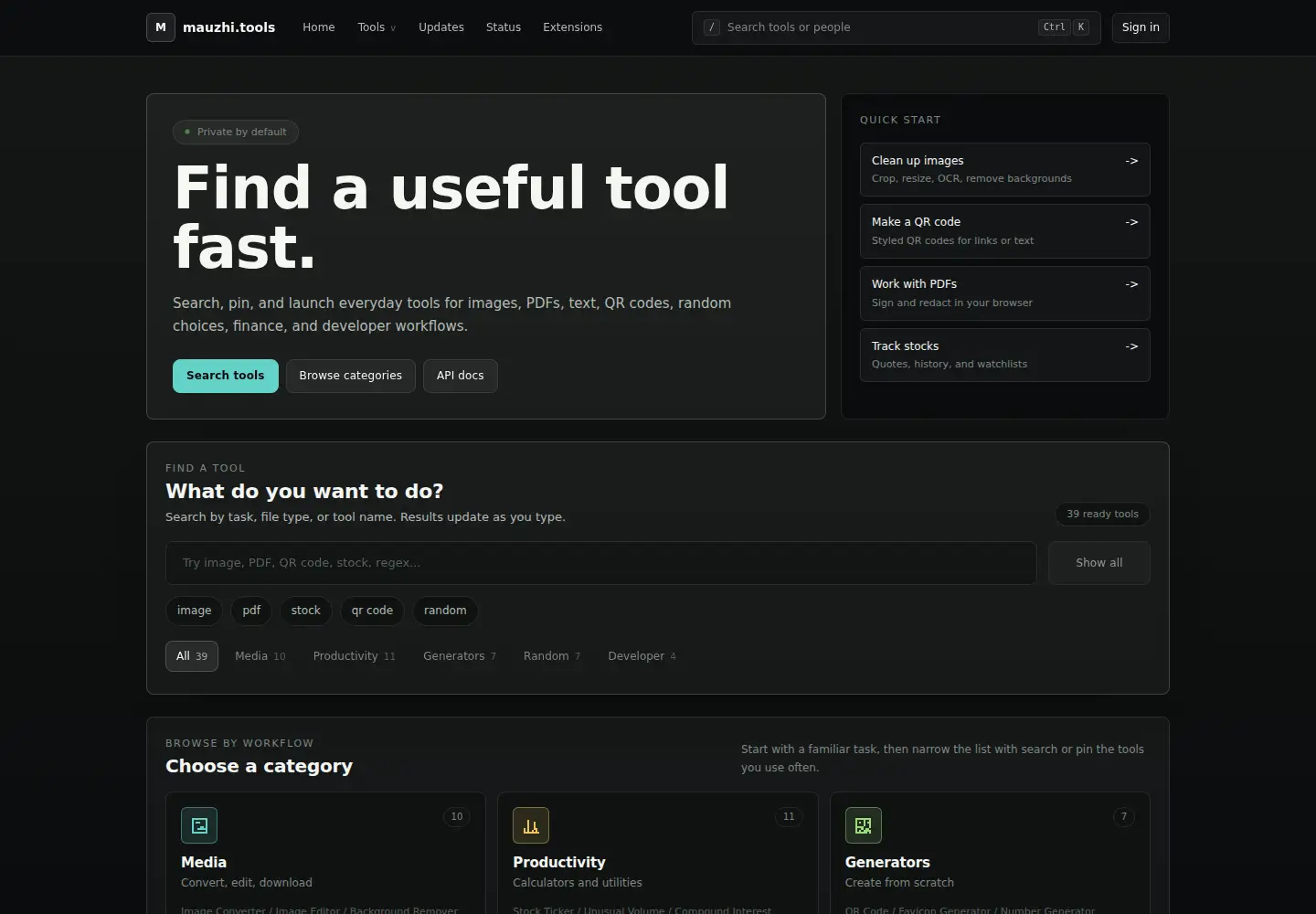This screenshot has height=914, width=1316.
Task: Select the qr code suggestion chip
Action: click(373, 611)
